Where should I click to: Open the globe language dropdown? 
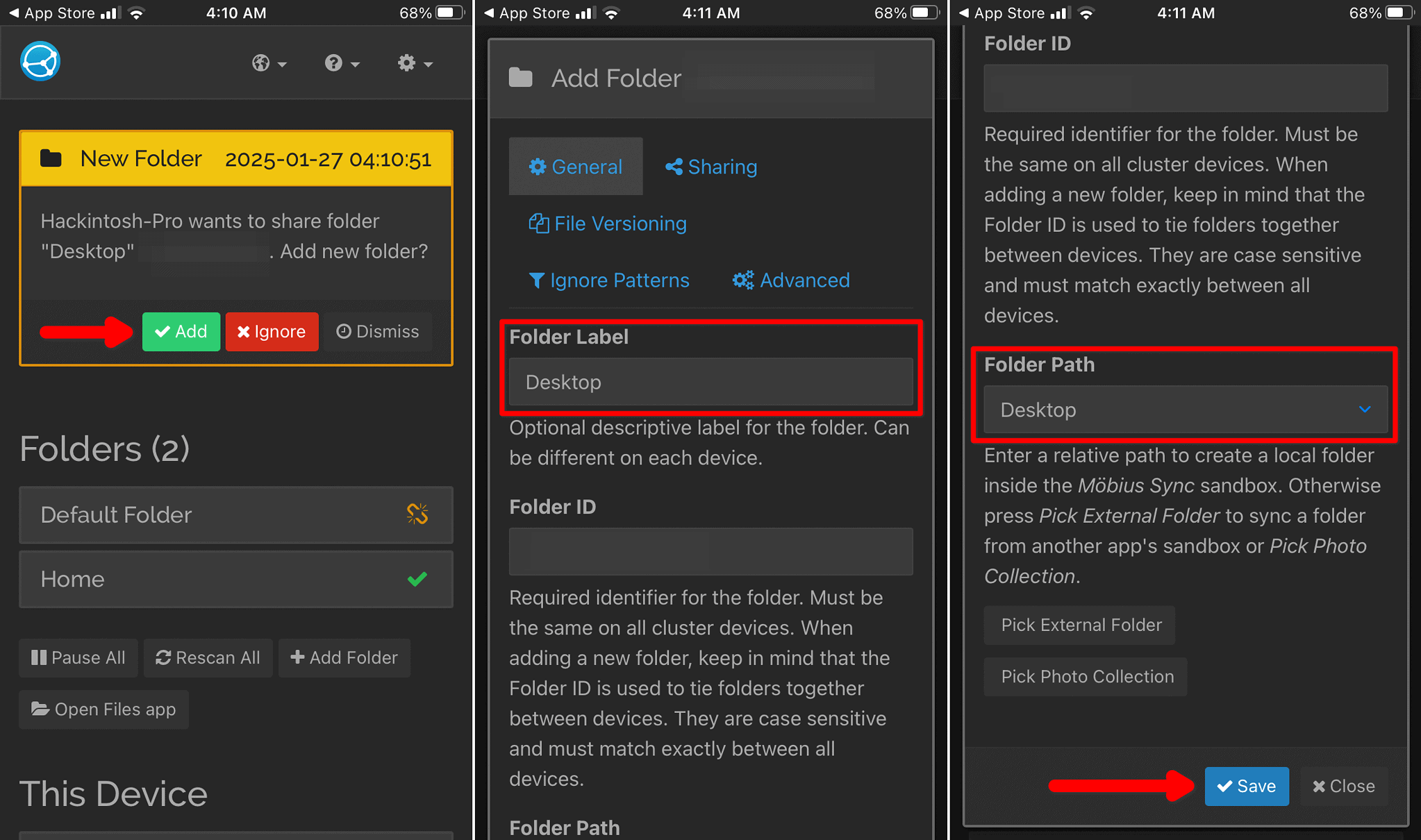pos(268,63)
